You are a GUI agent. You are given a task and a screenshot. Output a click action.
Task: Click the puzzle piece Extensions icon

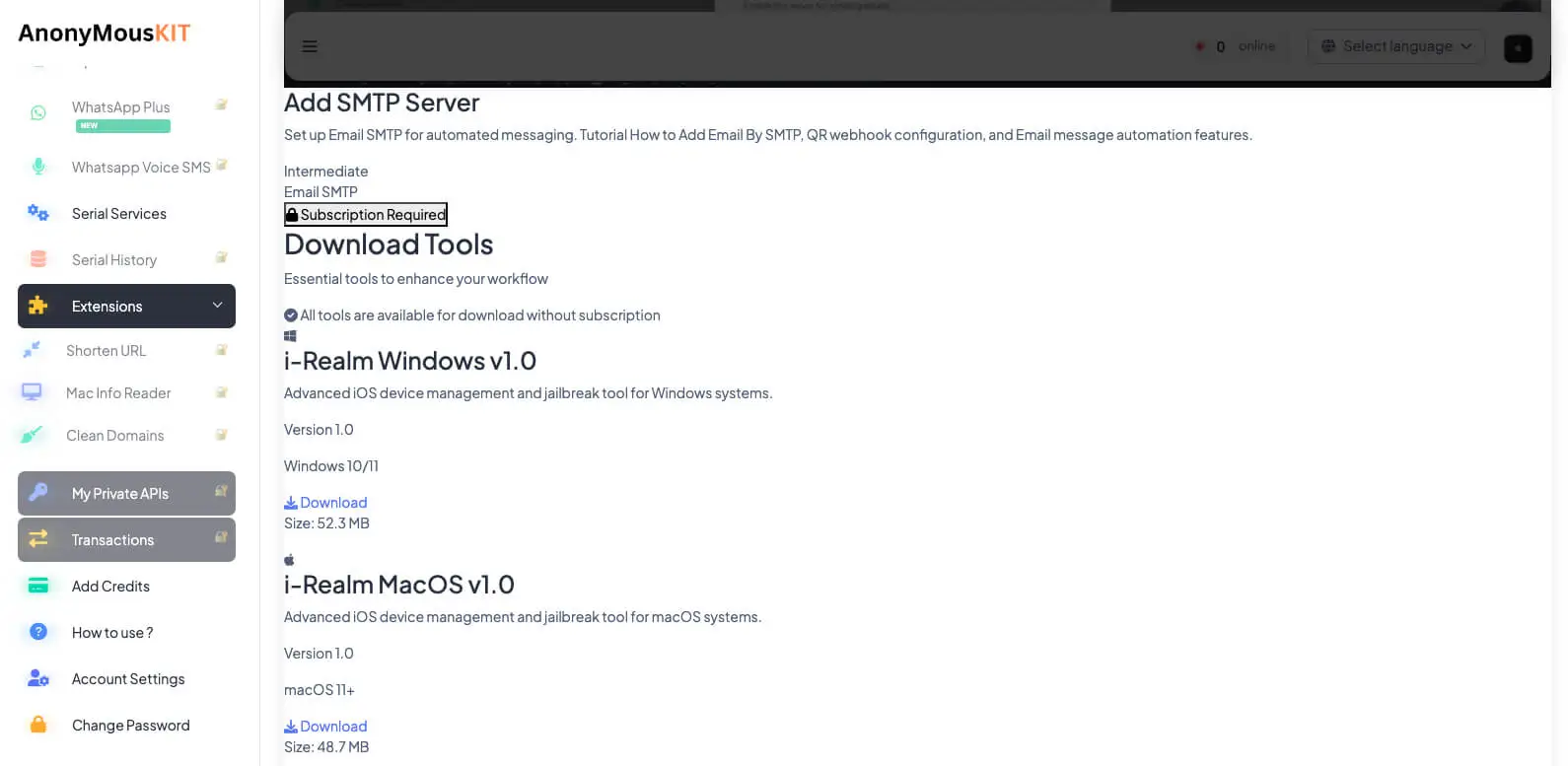point(38,306)
